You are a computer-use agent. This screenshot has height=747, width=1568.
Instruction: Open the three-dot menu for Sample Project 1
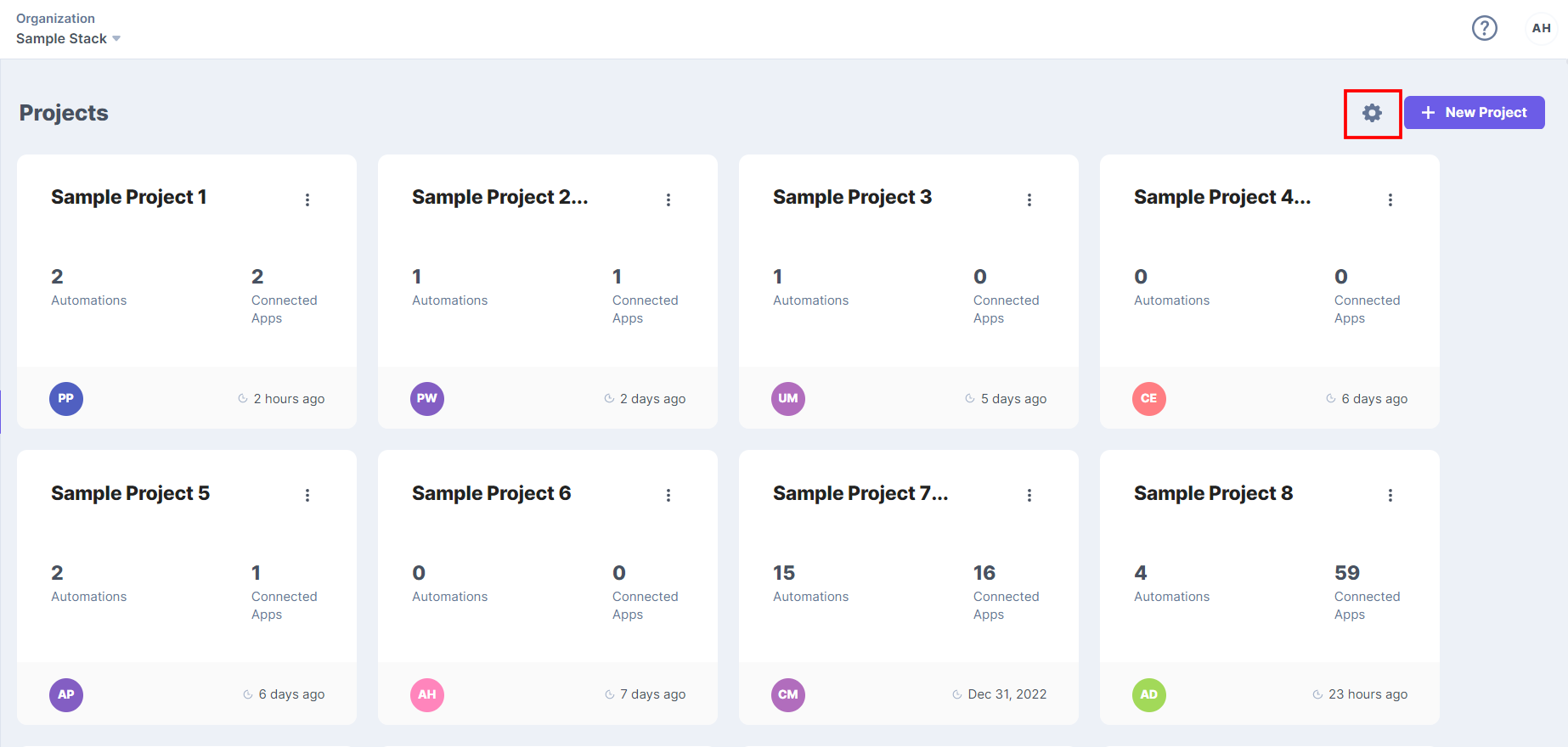click(307, 199)
